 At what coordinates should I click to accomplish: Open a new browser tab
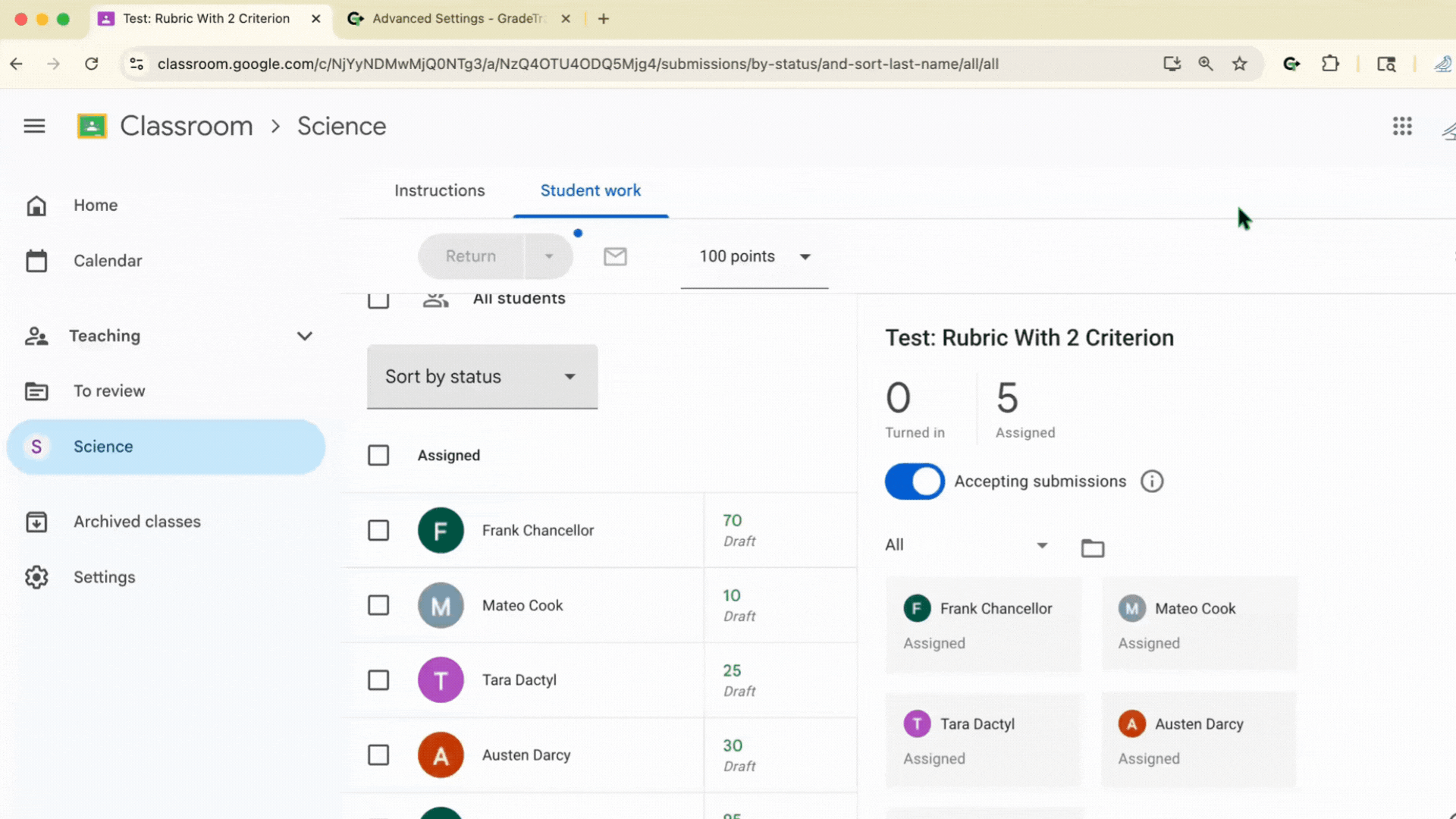[x=604, y=19]
